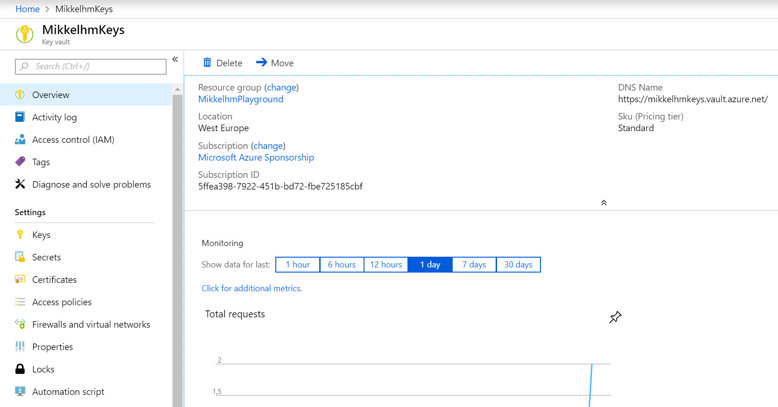
Task: Click for additional metrics link
Action: (252, 288)
